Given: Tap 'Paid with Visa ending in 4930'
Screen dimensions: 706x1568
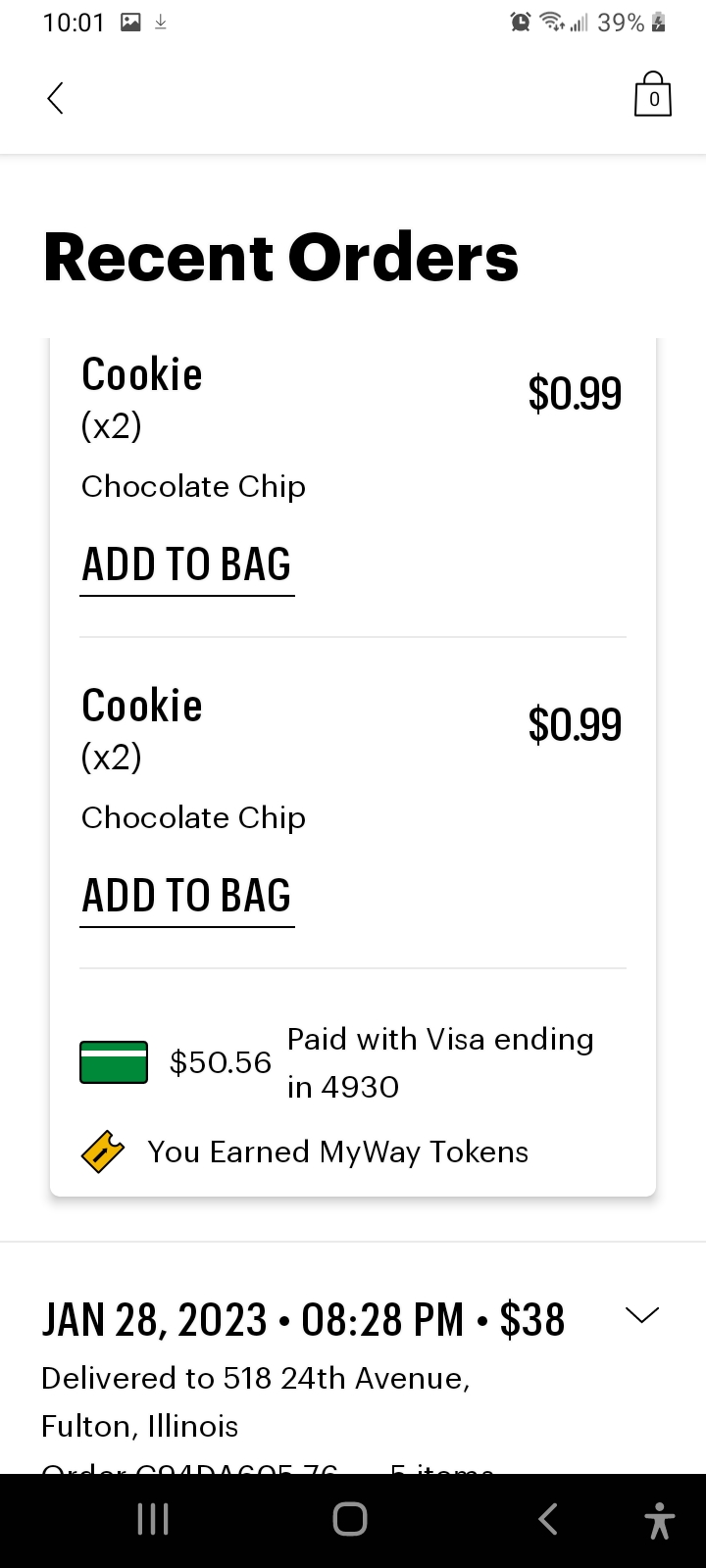Looking at the screenshot, I should coord(439,1062).
